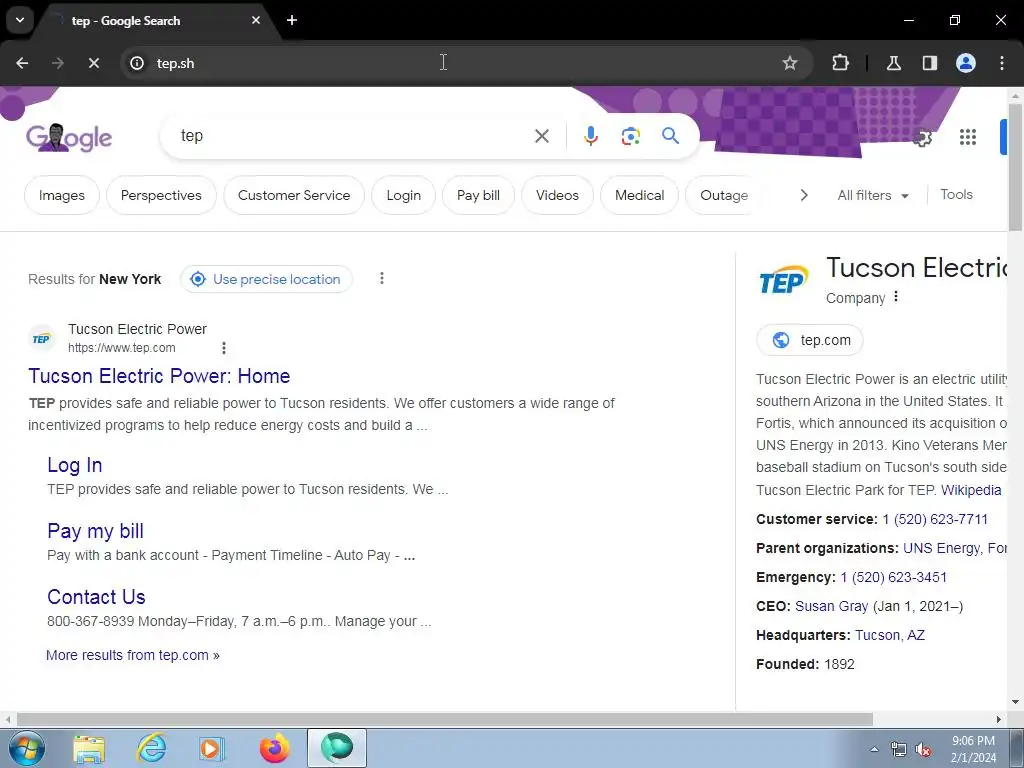Click the horizontal scrollbar right arrow
This screenshot has width=1024, height=768.
(999, 719)
